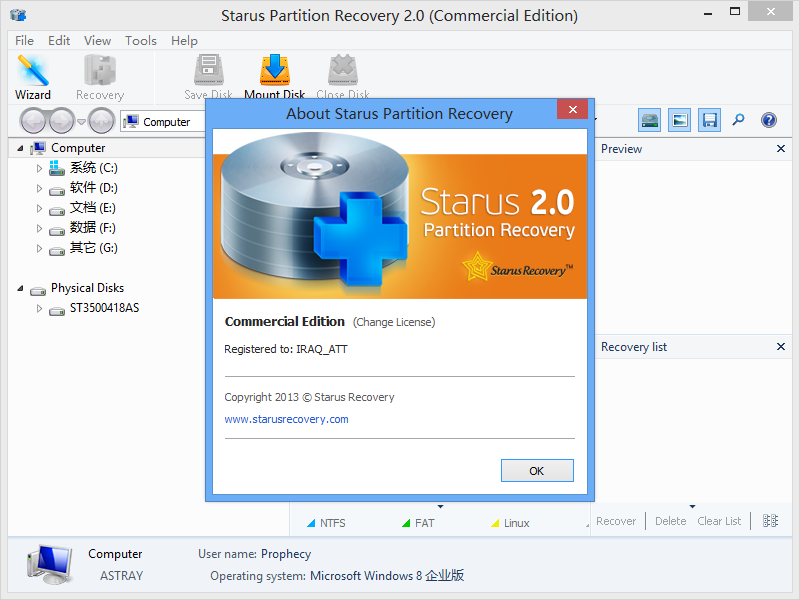Screen dimensions: 800x600
Task: Select the Physical Disks tree item
Action: 87,288
